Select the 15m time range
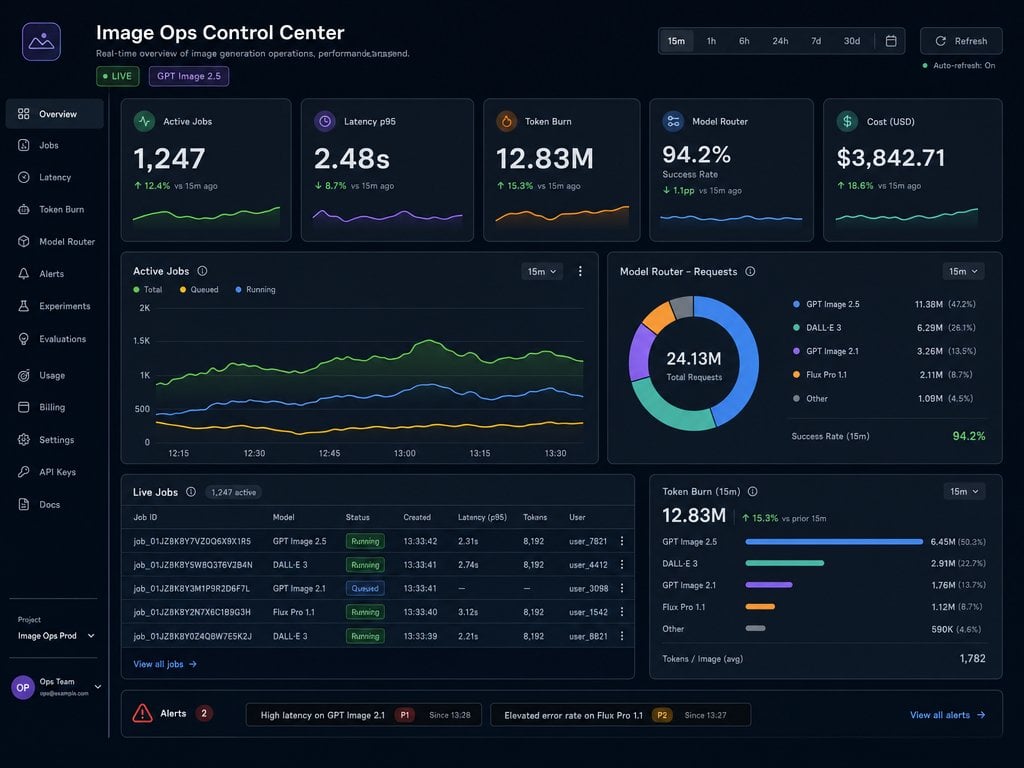 677,41
